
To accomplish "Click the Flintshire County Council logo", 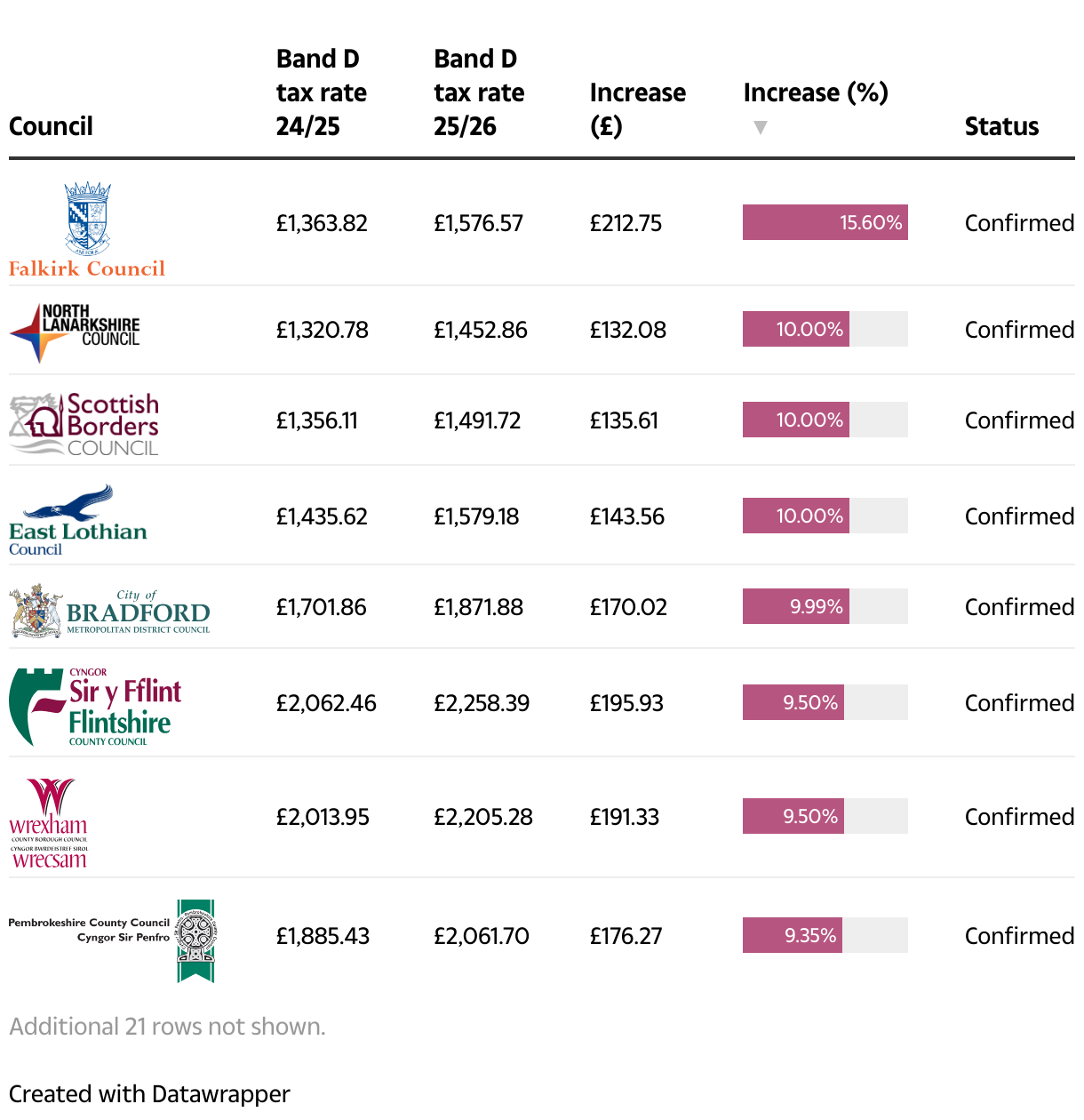I will click(95, 707).
